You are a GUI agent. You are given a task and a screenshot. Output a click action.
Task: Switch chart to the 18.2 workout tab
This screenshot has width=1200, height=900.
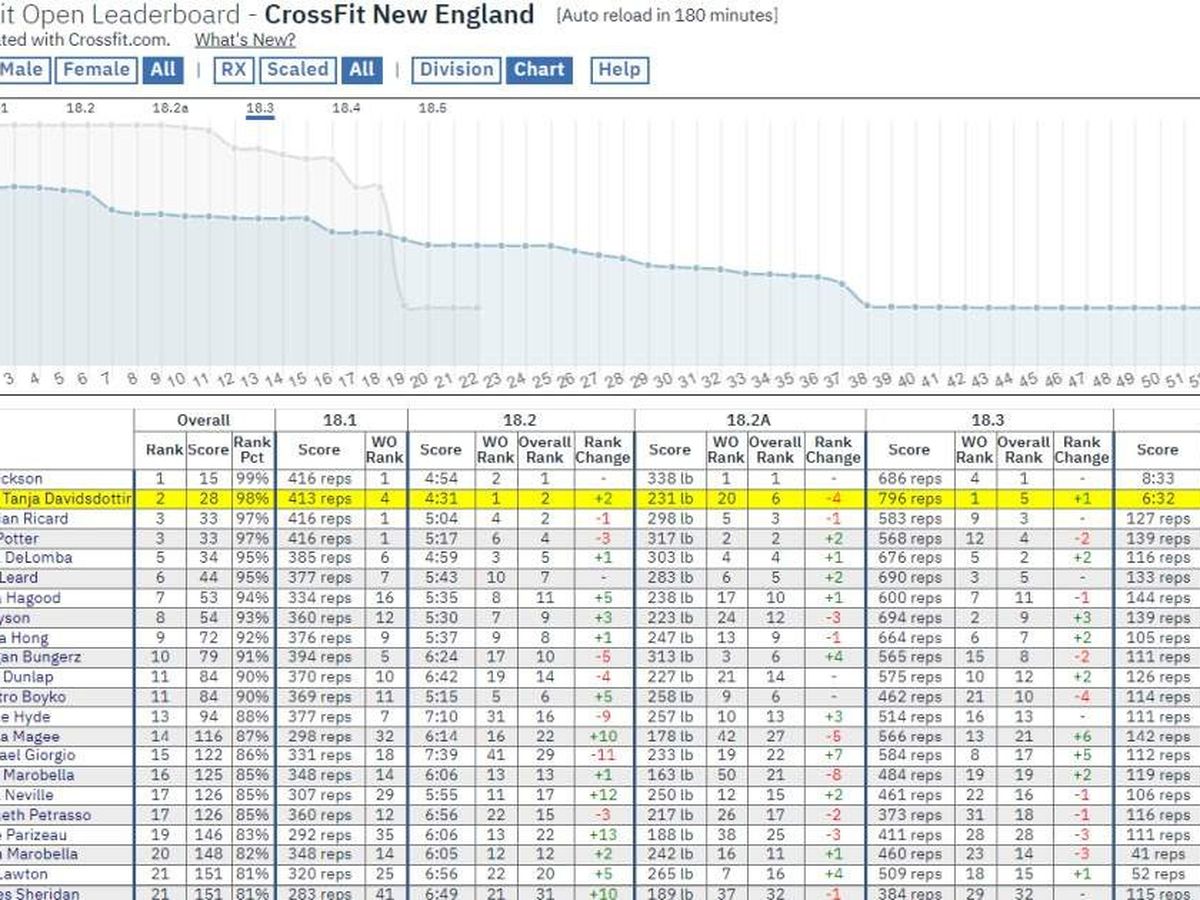80,108
